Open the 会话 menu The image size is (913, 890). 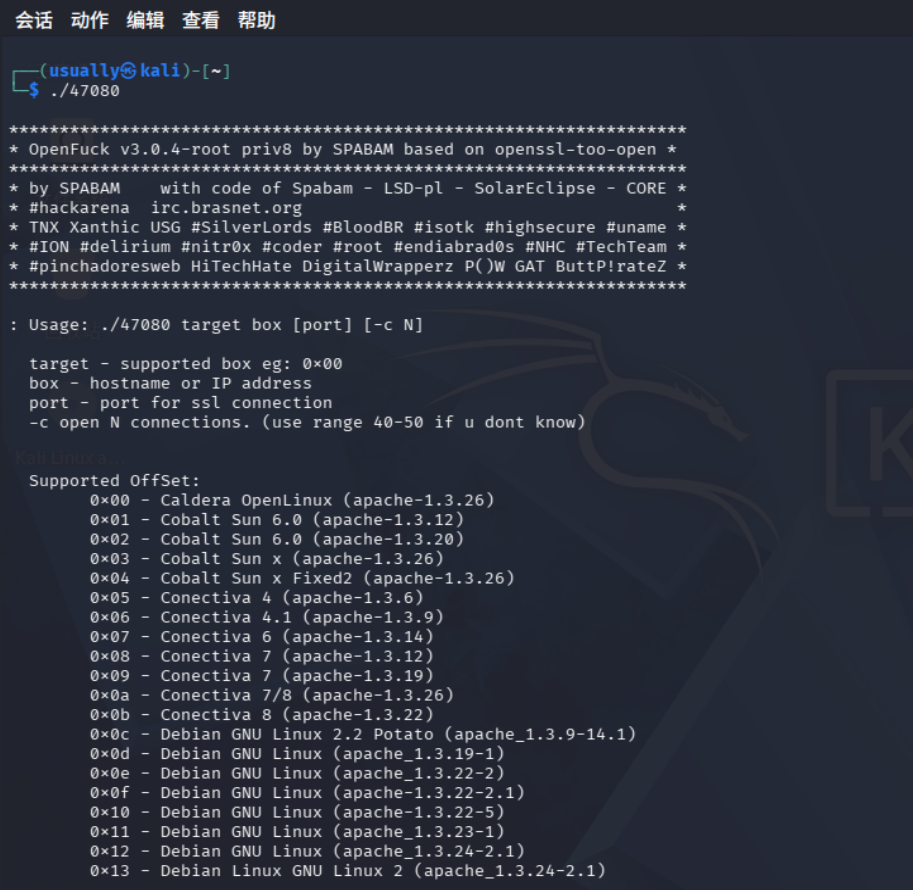tap(34, 20)
